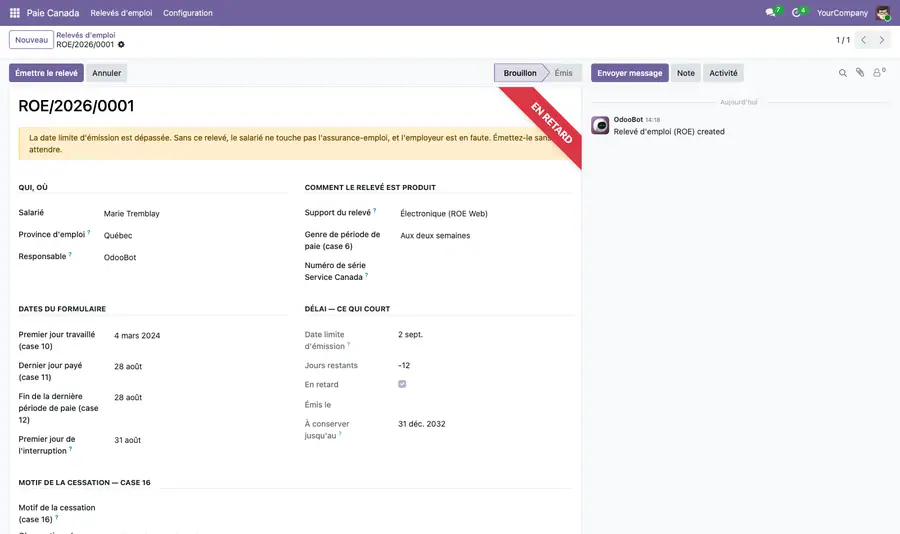Open the gear actions menu beside ROE/2026/0001
Screen dimensions: 900x534
coord(121,45)
